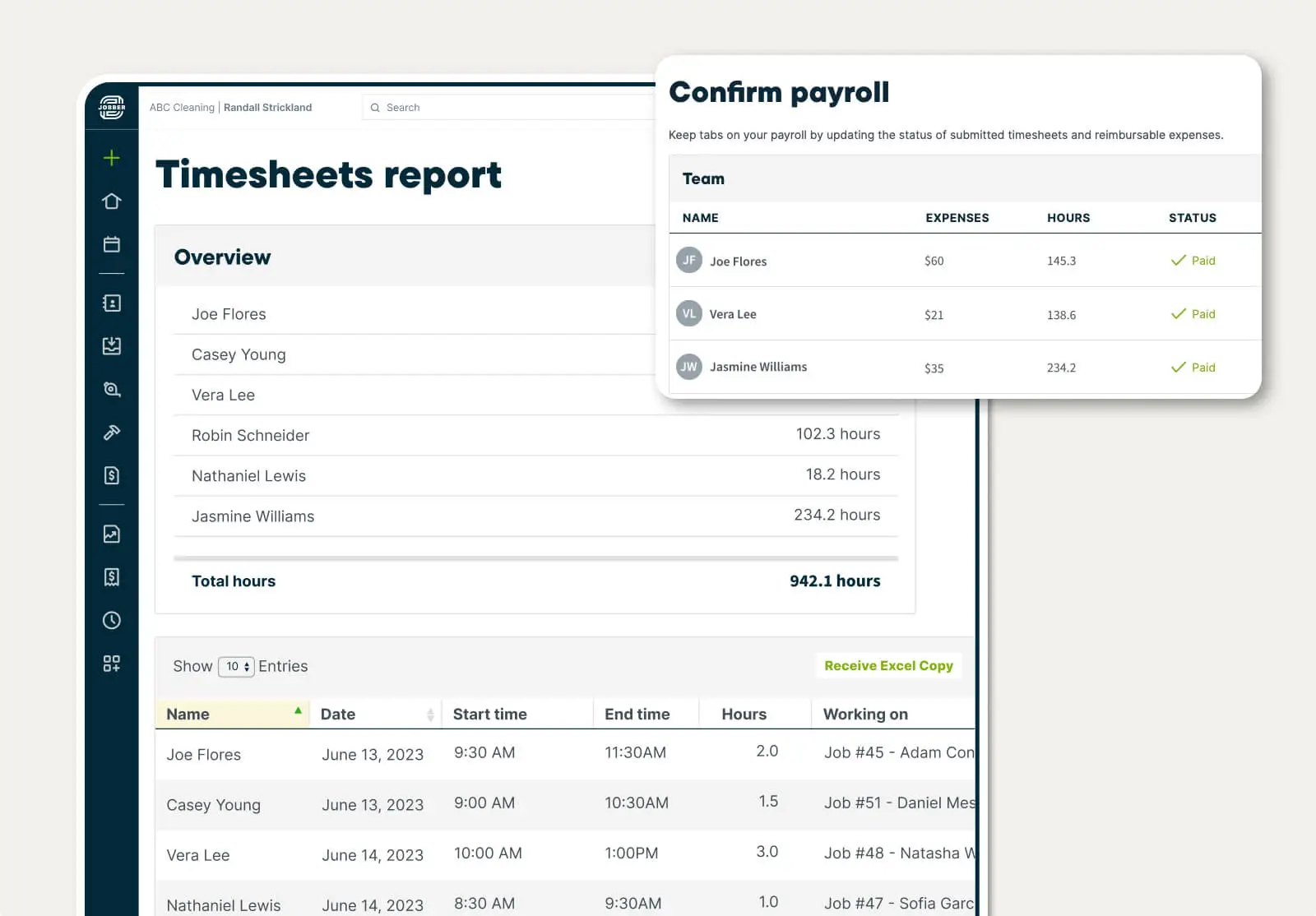Screen dimensions: 1316x916
Task: Click the search magnifier icon
Action: 375,108
